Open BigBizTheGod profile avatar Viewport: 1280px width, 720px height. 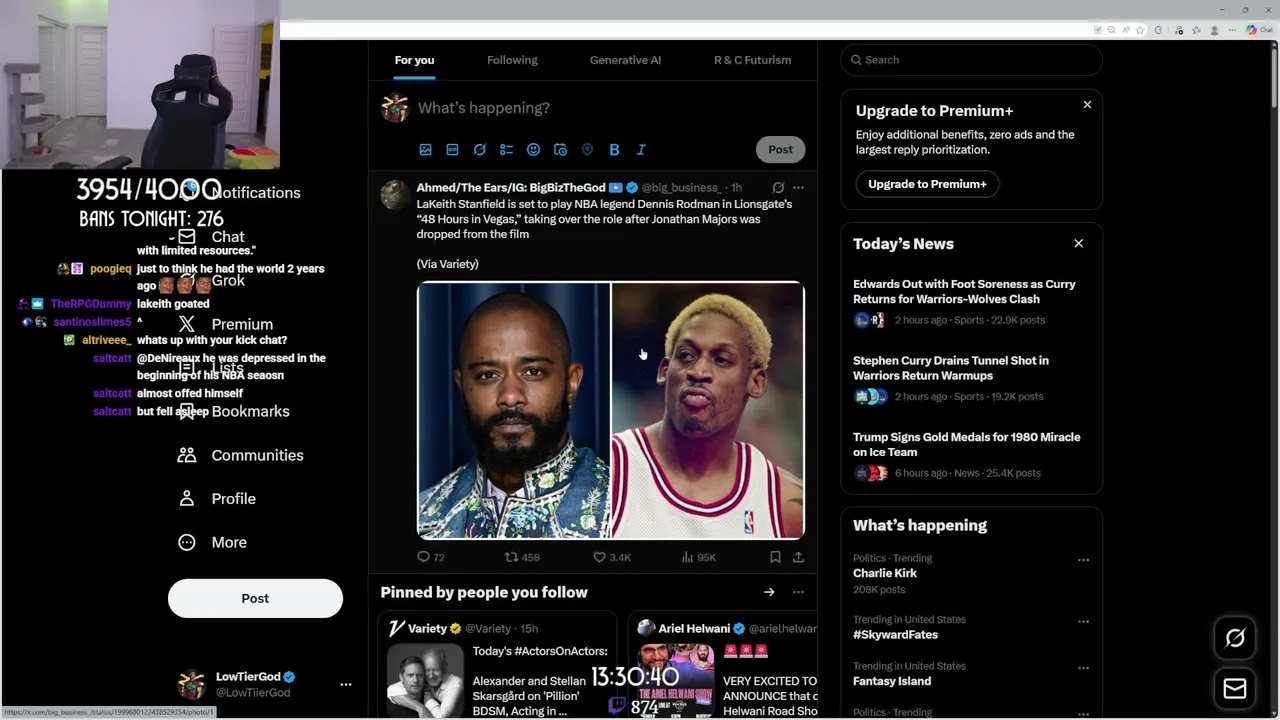[395, 195]
